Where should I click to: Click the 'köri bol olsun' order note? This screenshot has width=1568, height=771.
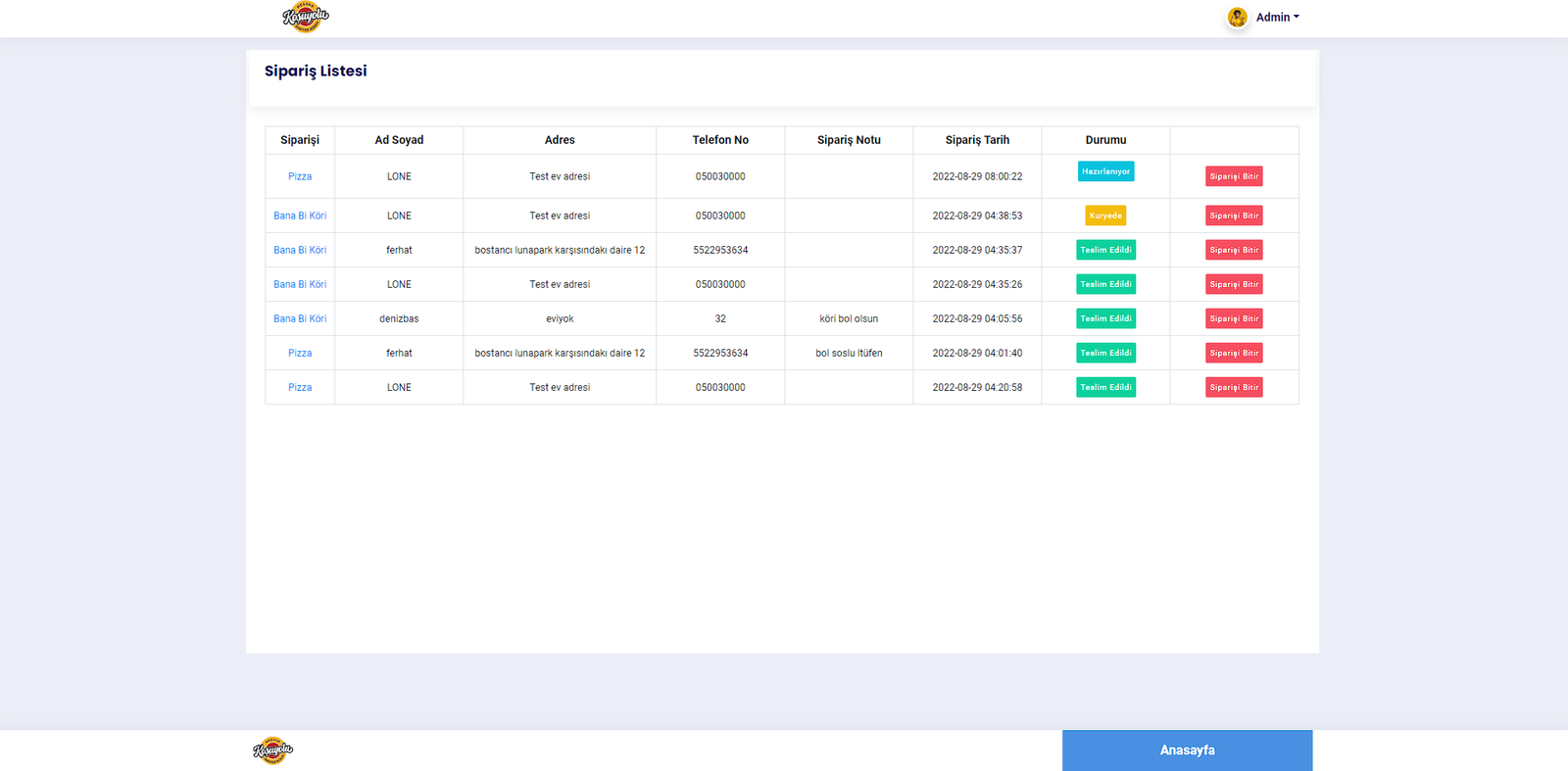[849, 318]
